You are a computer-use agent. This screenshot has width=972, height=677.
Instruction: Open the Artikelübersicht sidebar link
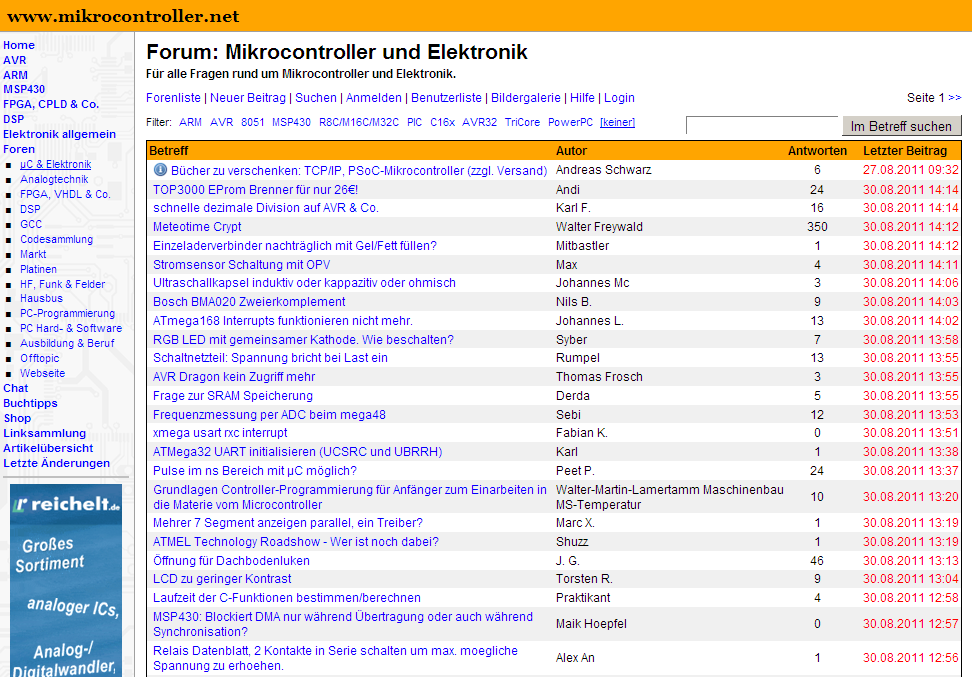click(x=48, y=448)
